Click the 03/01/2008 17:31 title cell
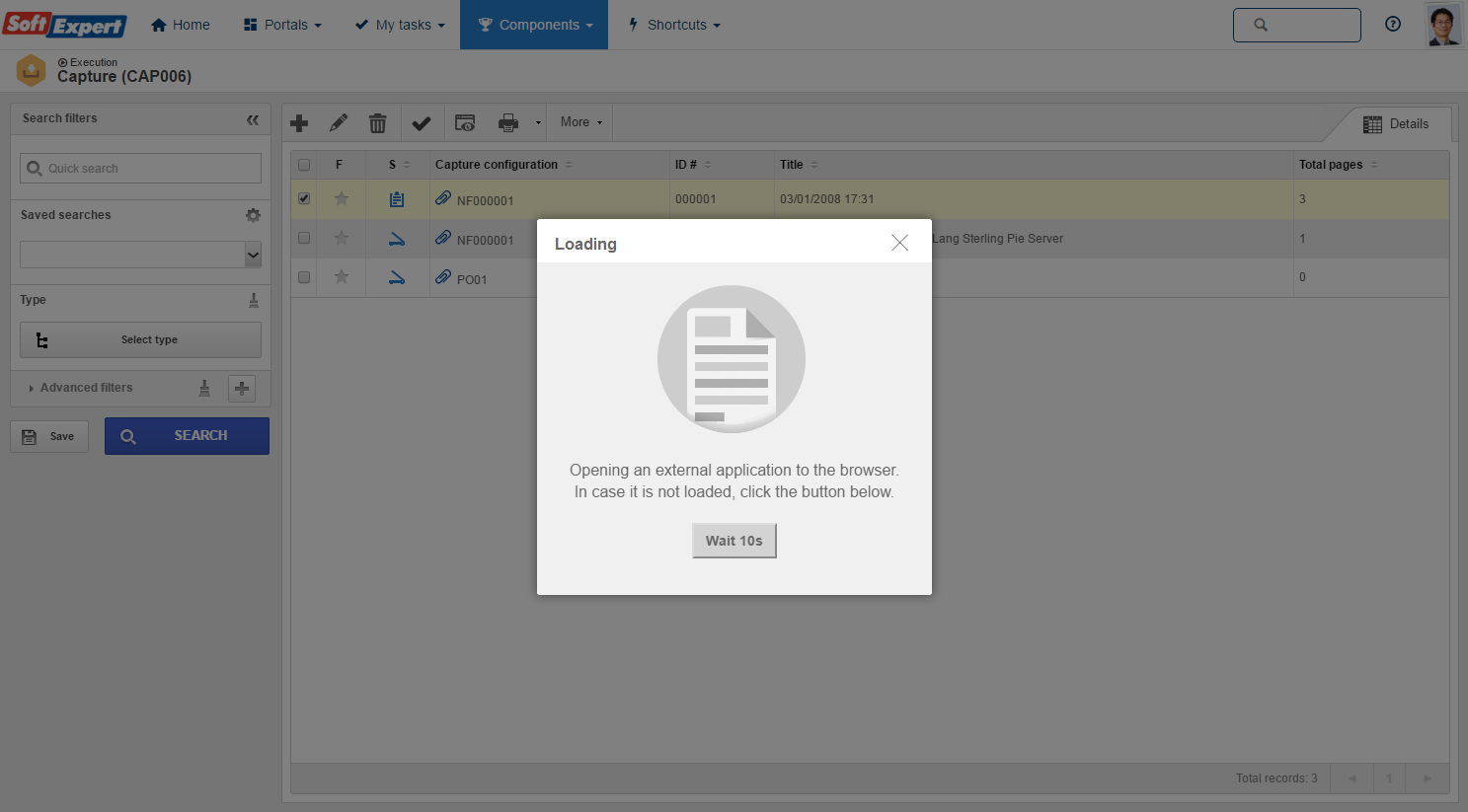Image resolution: width=1468 pixels, height=812 pixels. (827, 199)
